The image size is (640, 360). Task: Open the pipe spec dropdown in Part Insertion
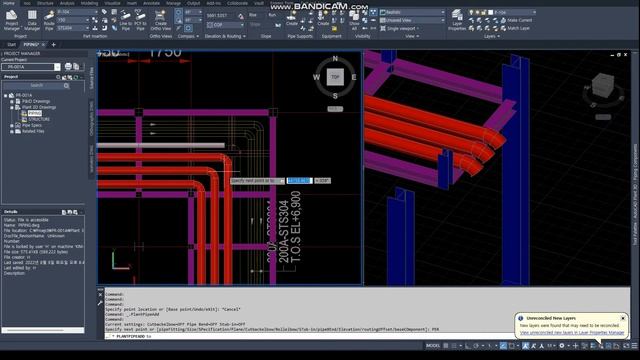point(78,12)
